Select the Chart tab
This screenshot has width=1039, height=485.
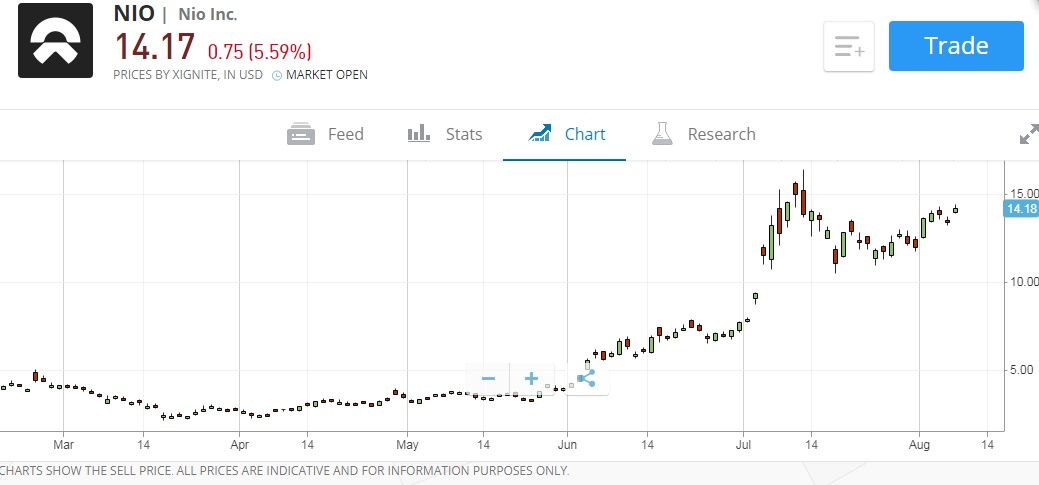coord(566,134)
